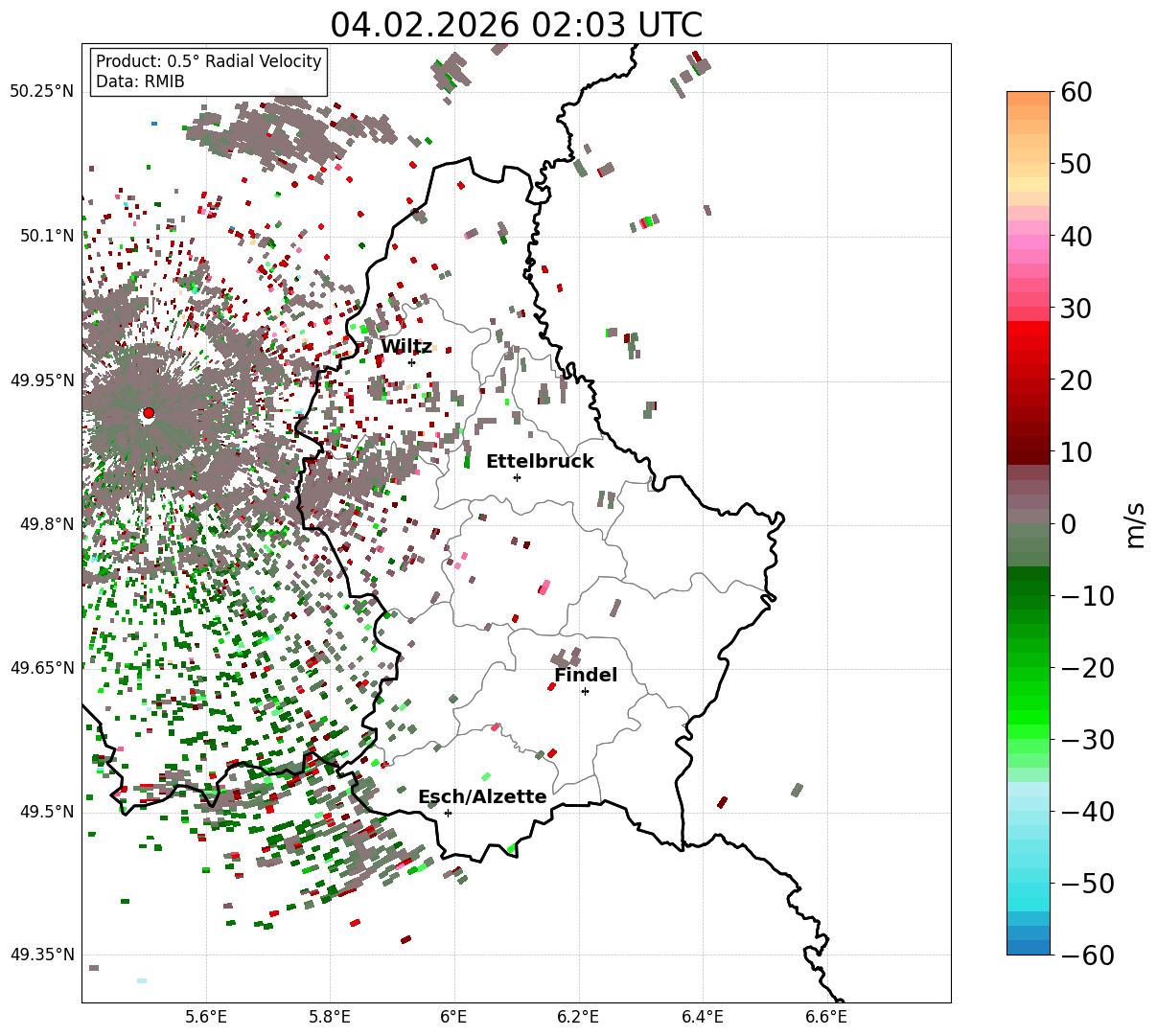Click the 49.8°N latitude tick label
1157x1036 pixels.
pyautogui.click(x=46, y=524)
